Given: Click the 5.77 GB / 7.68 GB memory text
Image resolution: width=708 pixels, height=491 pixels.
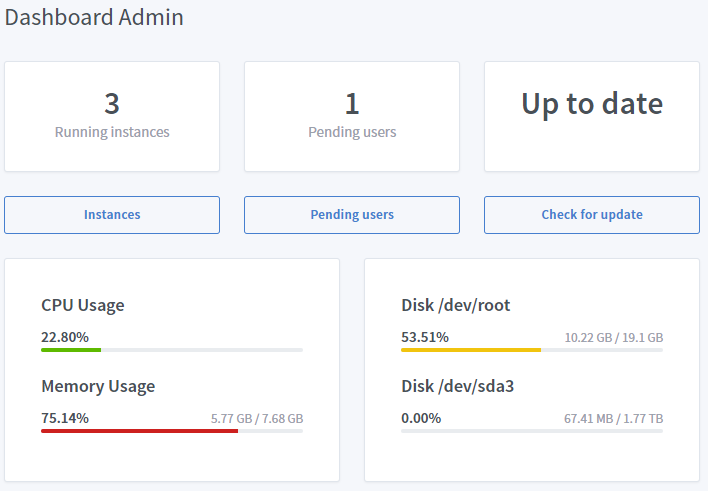Looking at the screenshot, I should click(x=257, y=419).
